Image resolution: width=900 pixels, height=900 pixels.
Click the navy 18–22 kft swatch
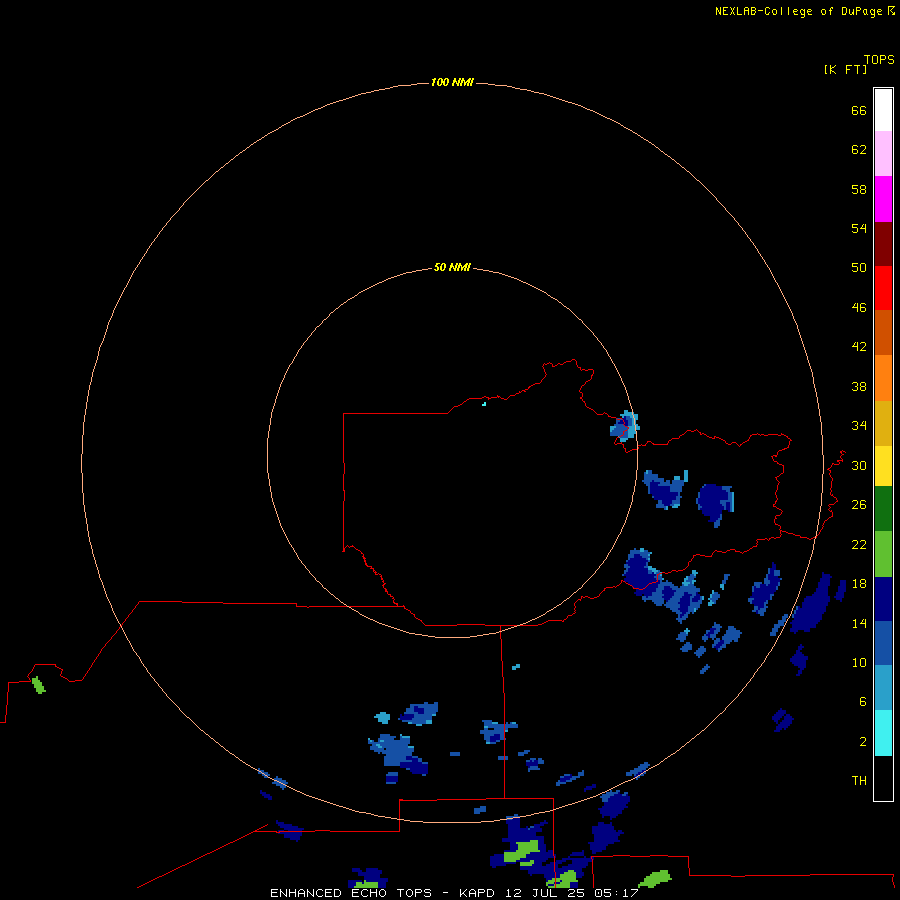tap(883, 599)
